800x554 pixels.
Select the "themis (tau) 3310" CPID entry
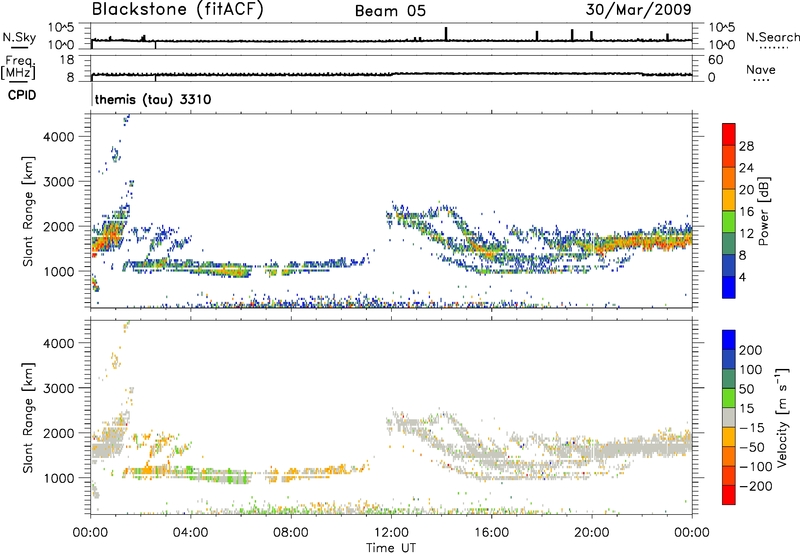(153, 99)
